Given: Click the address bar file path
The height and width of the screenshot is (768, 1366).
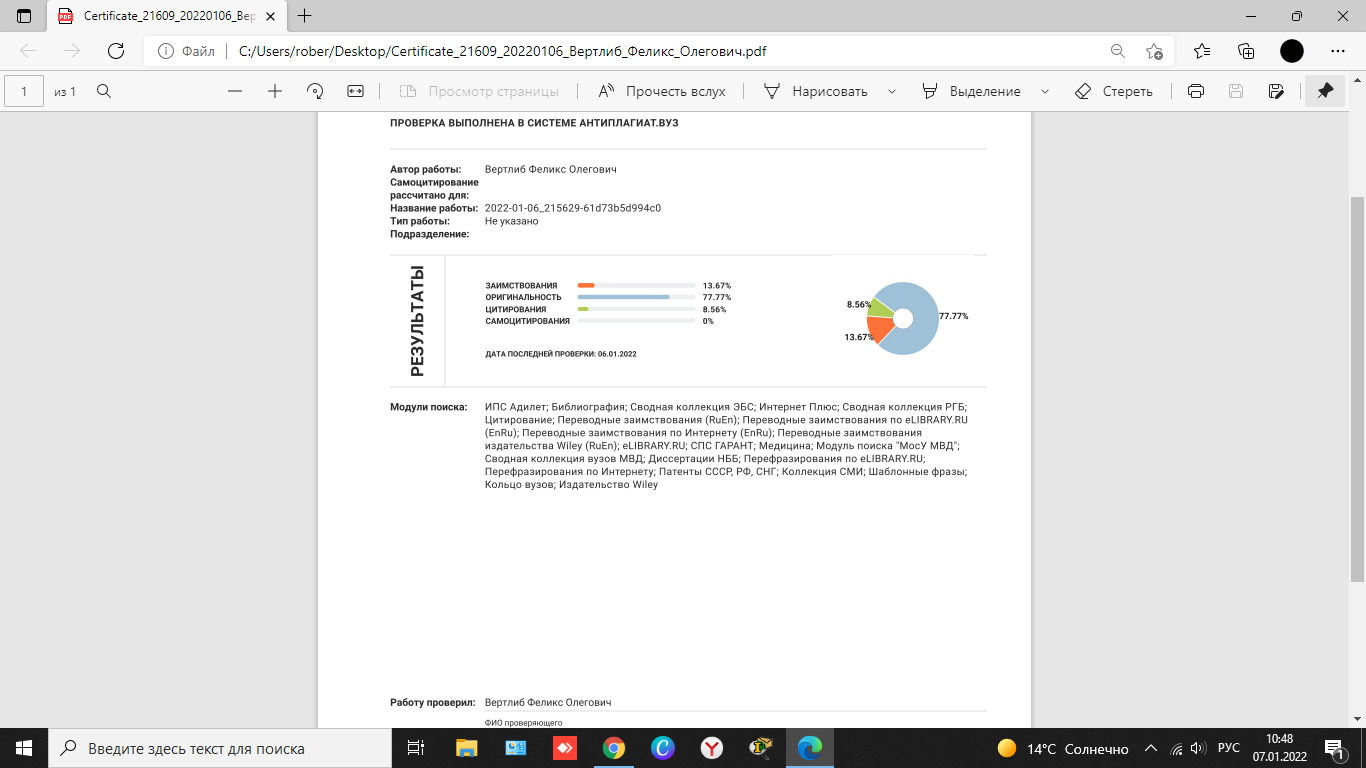Looking at the screenshot, I should point(503,51).
